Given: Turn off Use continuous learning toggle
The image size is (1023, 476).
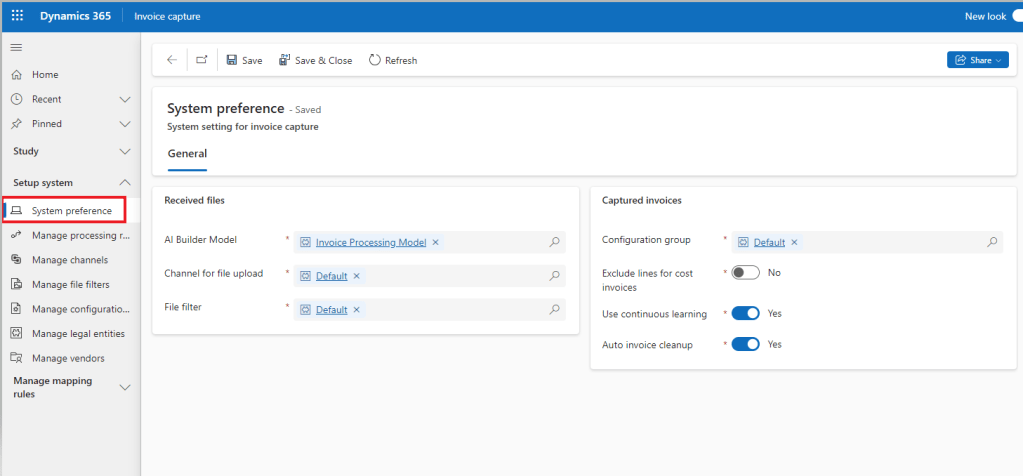Looking at the screenshot, I should click(x=745, y=314).
